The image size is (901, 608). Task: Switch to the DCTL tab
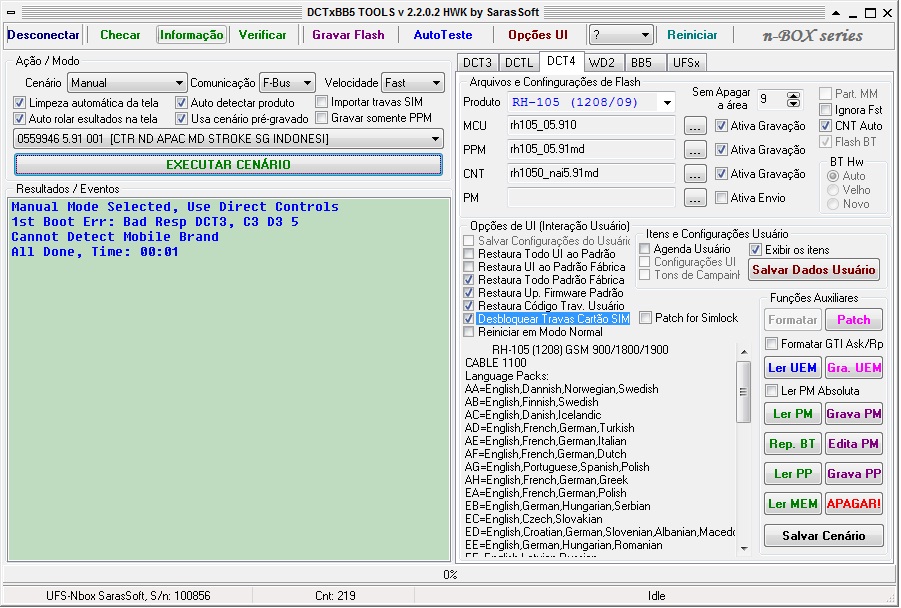pos(519,63)
